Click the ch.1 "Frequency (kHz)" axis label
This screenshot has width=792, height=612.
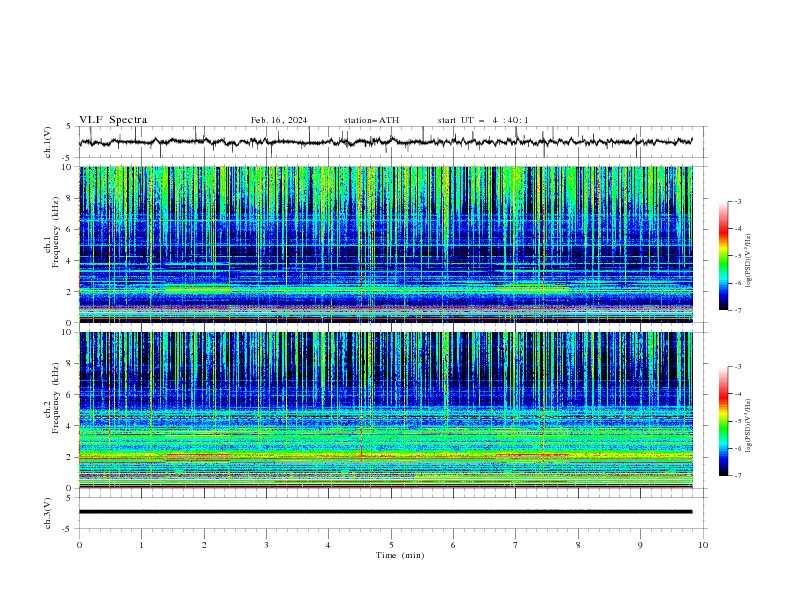[56, 232]
